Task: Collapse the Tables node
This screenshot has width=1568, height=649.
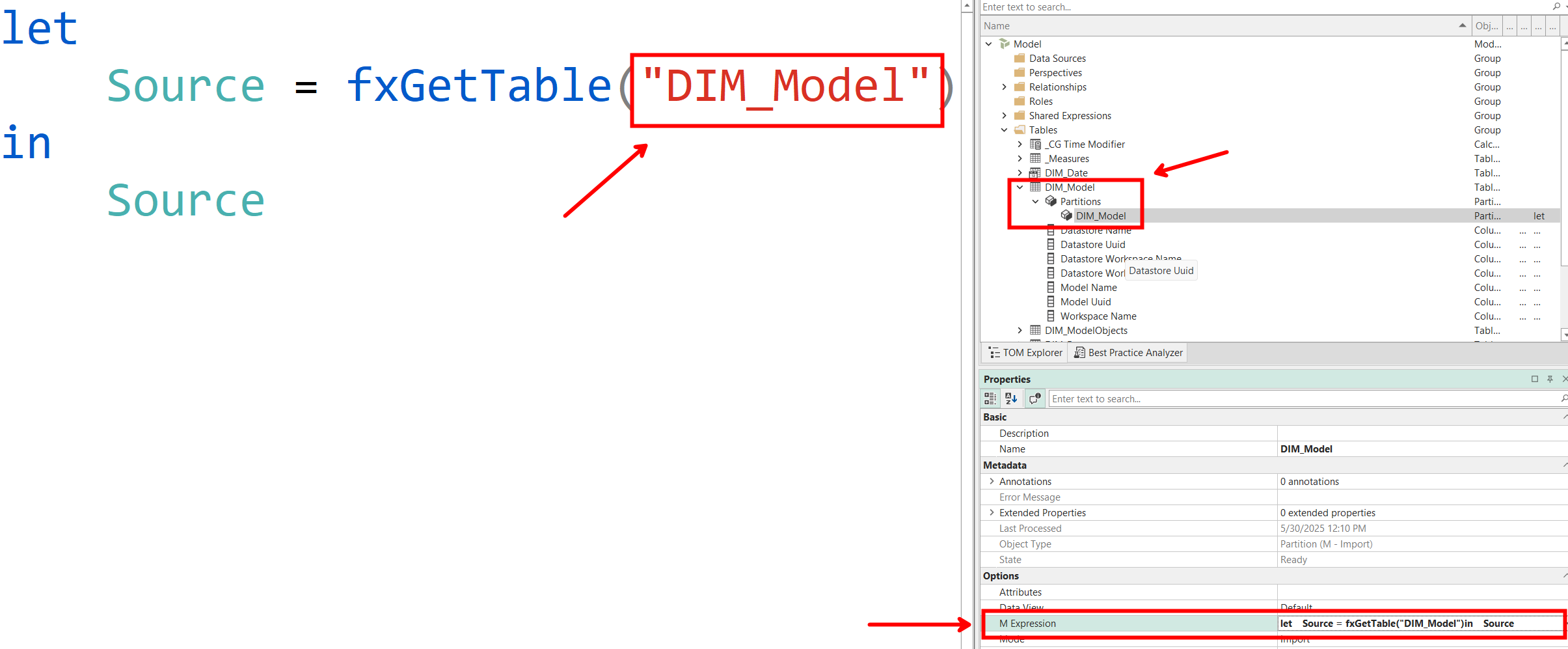Action: (1005, 130)
